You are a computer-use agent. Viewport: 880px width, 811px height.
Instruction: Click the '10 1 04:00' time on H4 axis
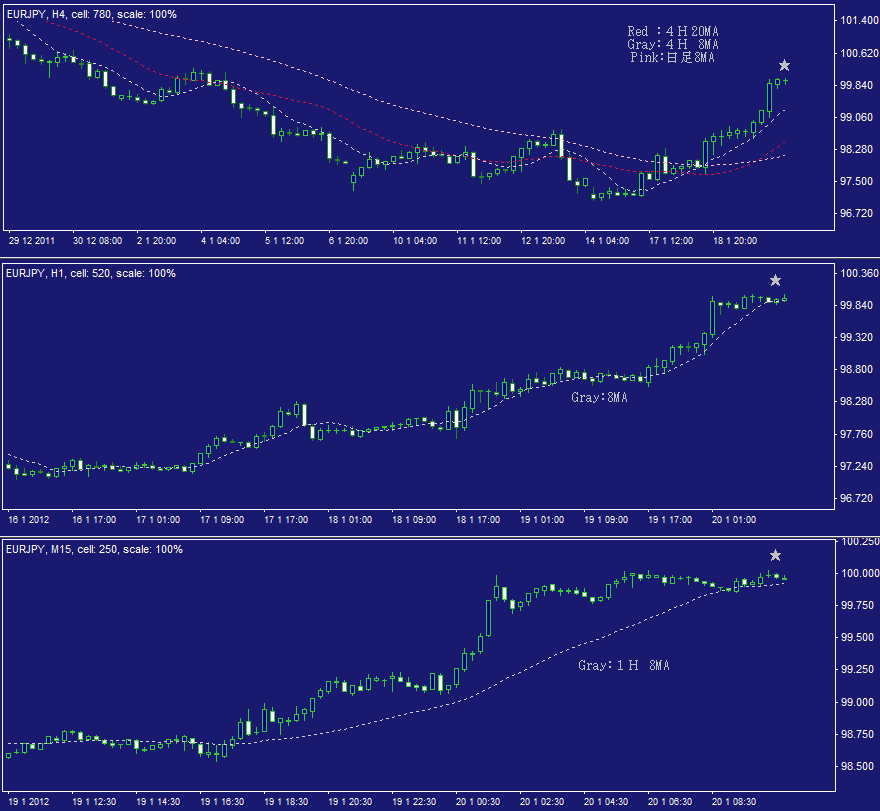coord(415,241)
